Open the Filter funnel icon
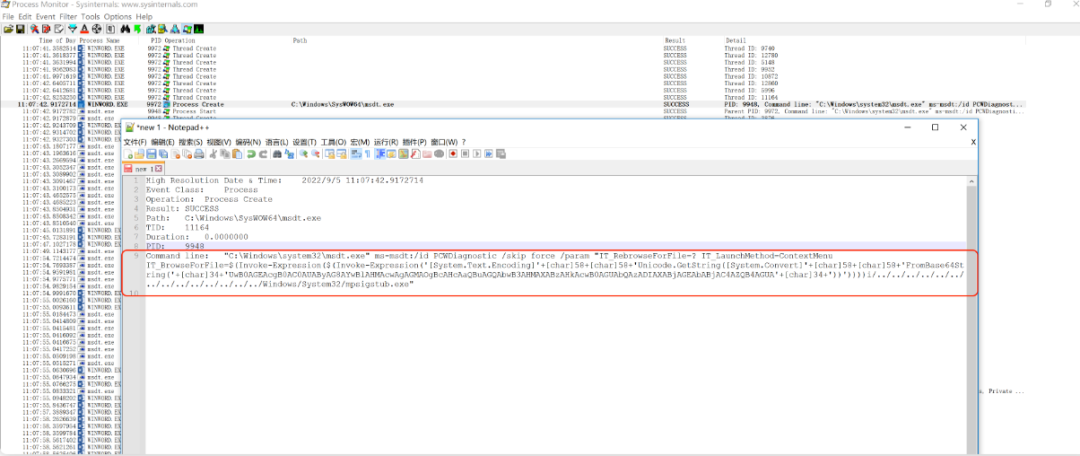 [x=72, y=29]
